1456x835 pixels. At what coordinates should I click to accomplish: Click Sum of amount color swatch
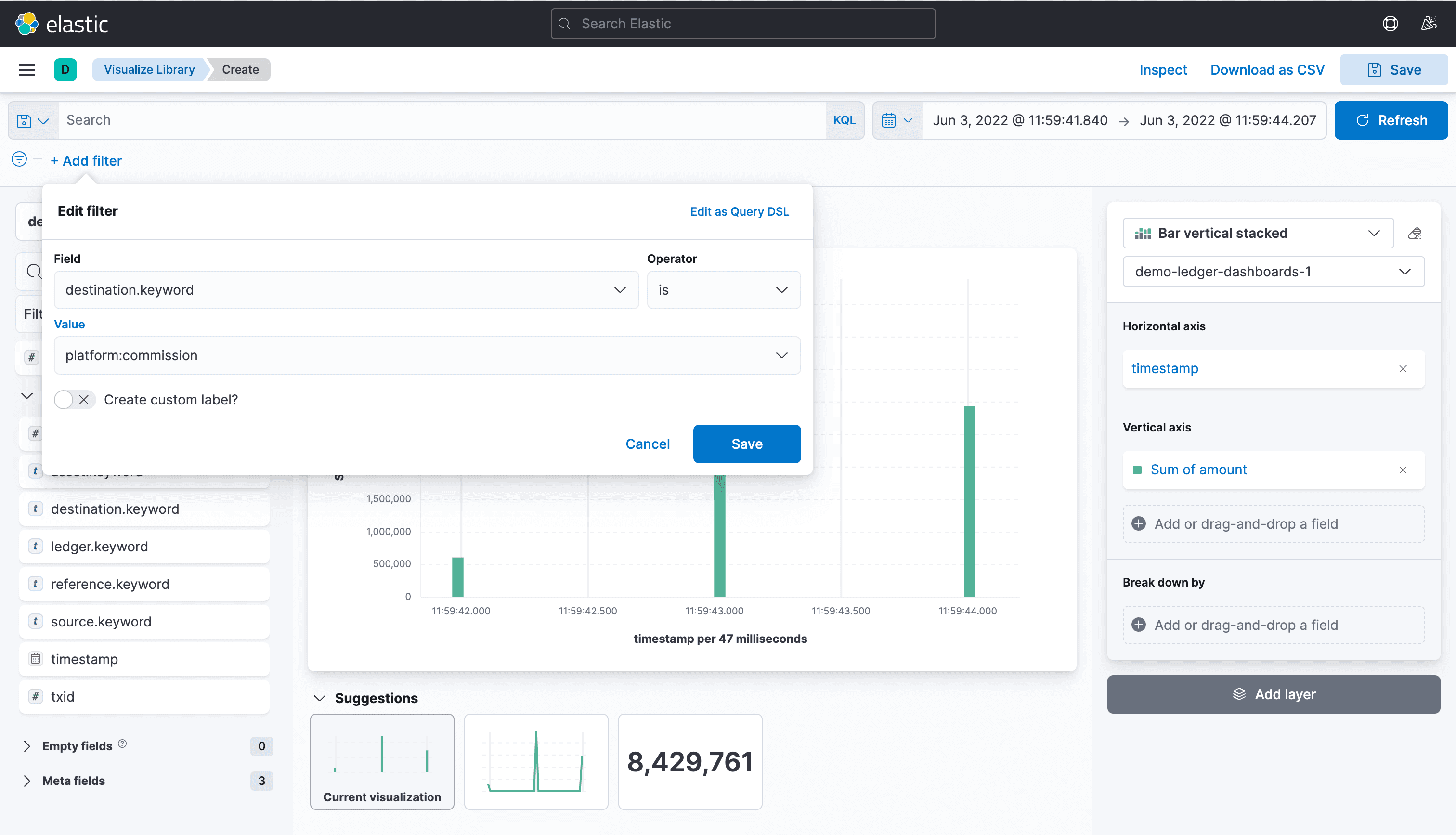click(1137, 470)
